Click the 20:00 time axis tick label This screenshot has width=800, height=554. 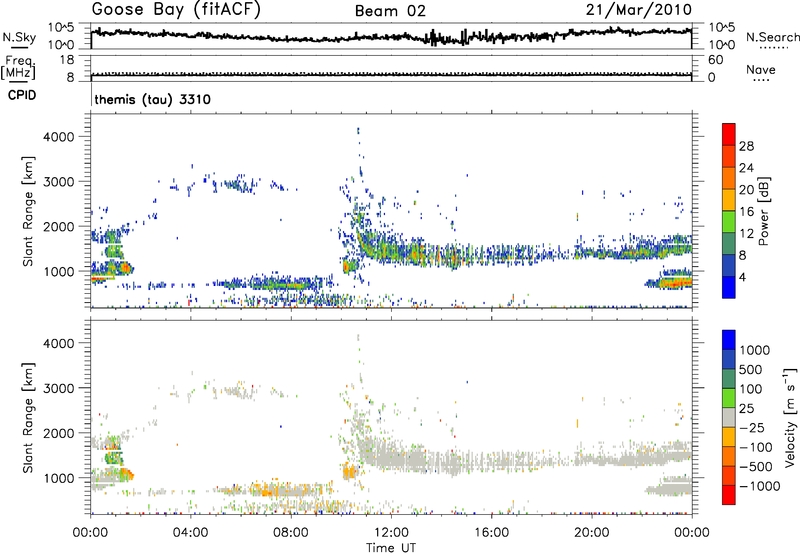pyautogui.click(x=591, y=533)
